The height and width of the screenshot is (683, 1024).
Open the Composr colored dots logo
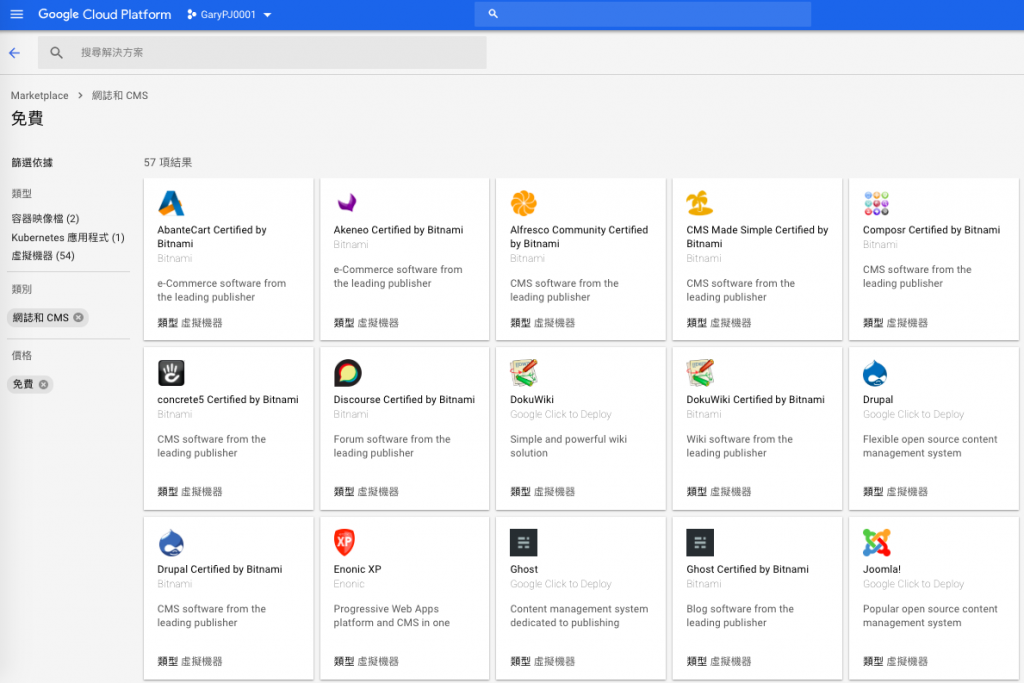click(876, 203)
